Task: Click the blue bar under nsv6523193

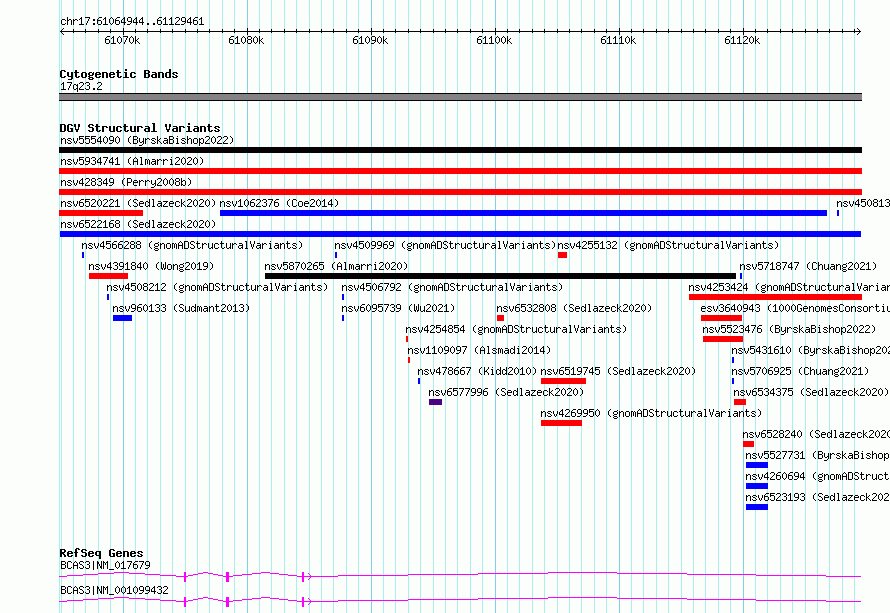Action: [x=757, y=507]
